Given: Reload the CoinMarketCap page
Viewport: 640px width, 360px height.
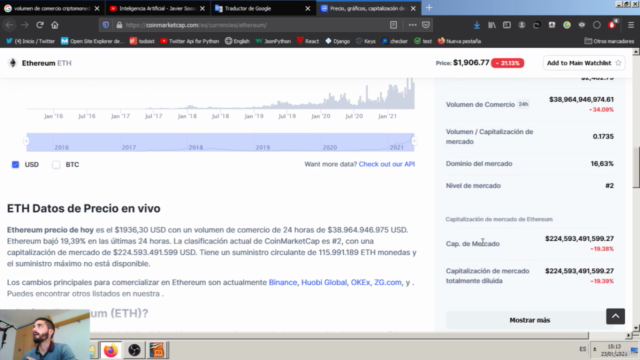Looking at the screenshot, I should pos(40,25).
